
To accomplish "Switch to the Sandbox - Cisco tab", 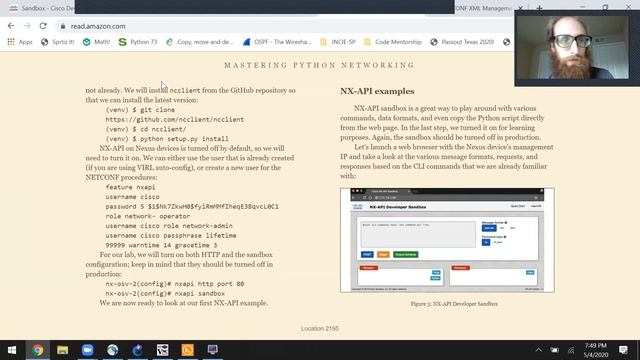I will point(41,8).
